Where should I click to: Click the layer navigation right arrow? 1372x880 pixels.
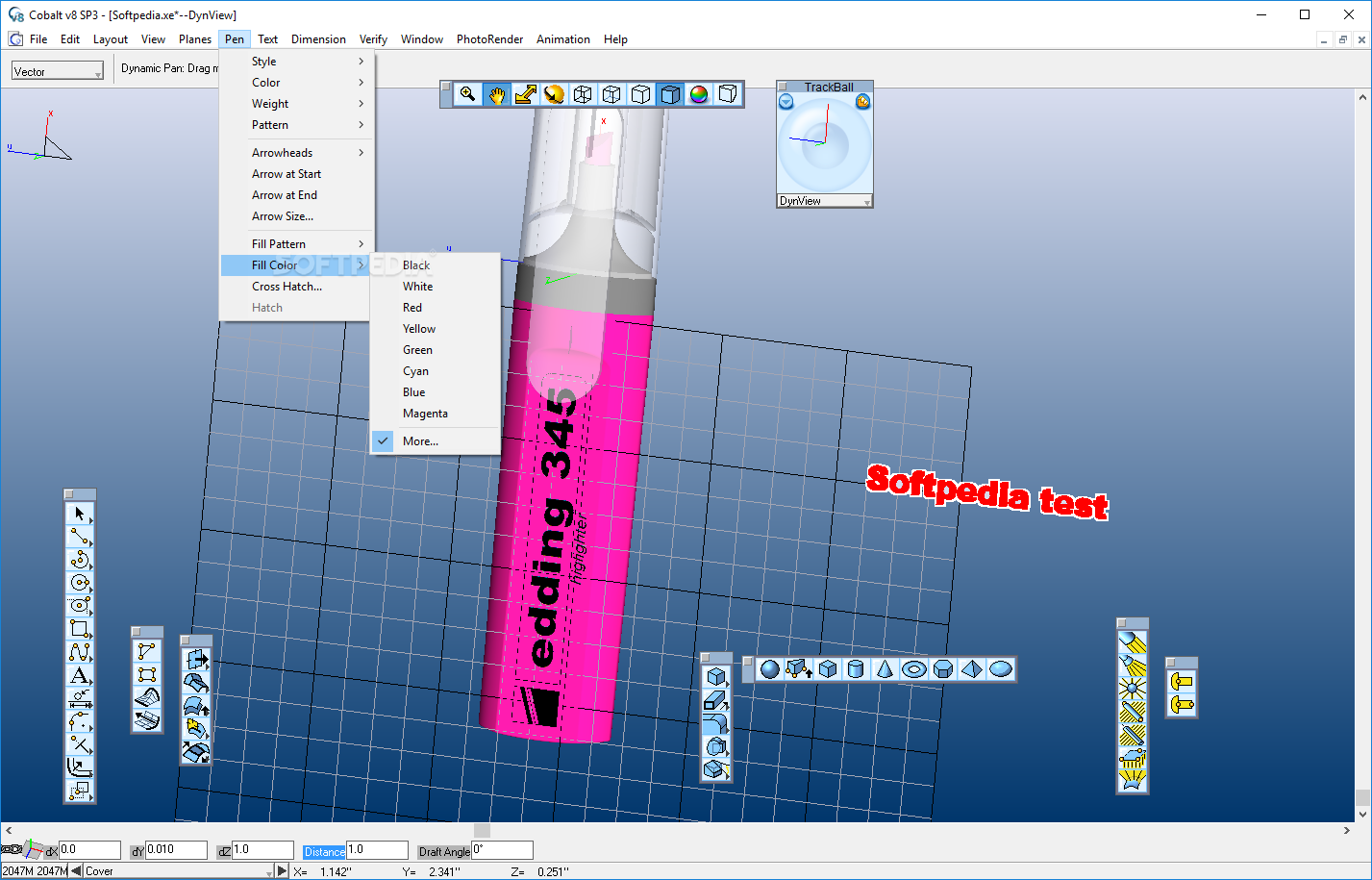point(282,871)
